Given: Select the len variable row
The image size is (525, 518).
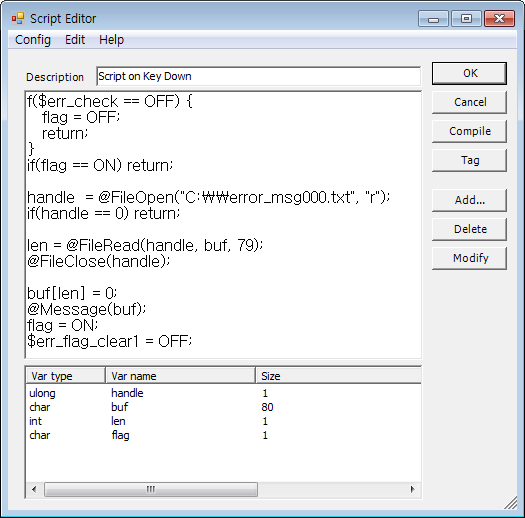Looking at the screenshot, I should 223,421.
